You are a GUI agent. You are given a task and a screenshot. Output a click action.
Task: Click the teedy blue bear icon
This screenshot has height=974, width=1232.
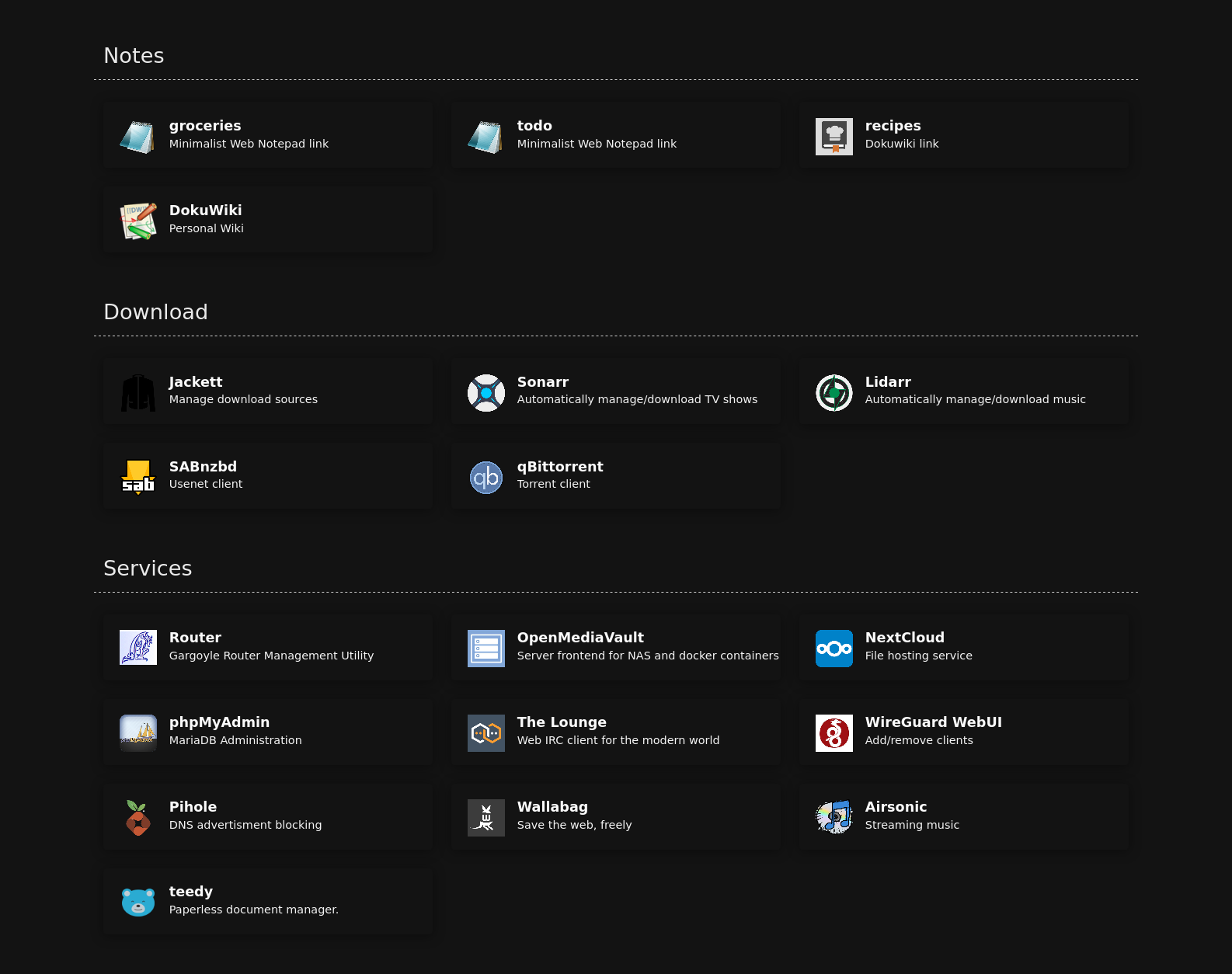pos(138,903)
